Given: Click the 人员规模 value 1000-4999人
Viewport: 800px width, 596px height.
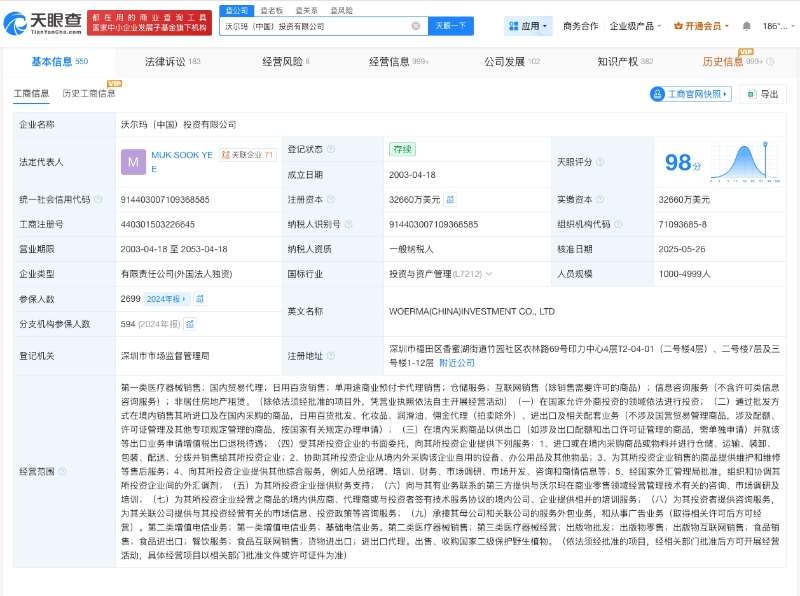Looking at the screenshot, I should tap(684, 274).
